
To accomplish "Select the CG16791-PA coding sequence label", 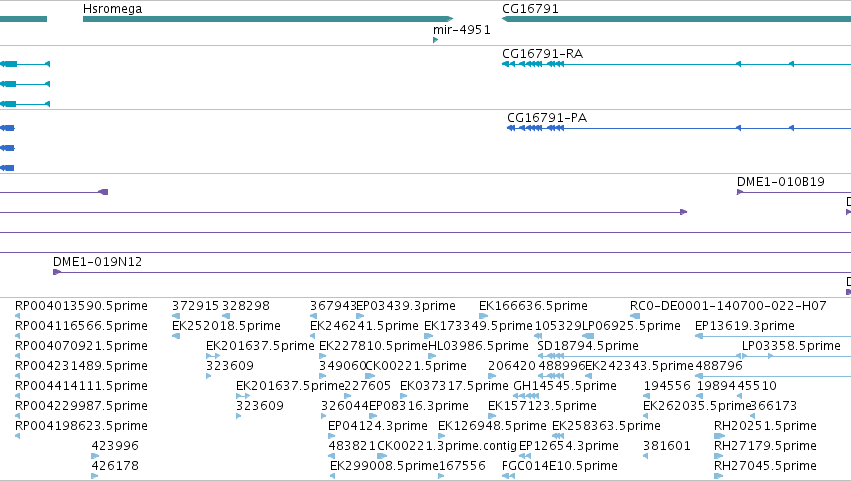I will (x=547, y=118).
